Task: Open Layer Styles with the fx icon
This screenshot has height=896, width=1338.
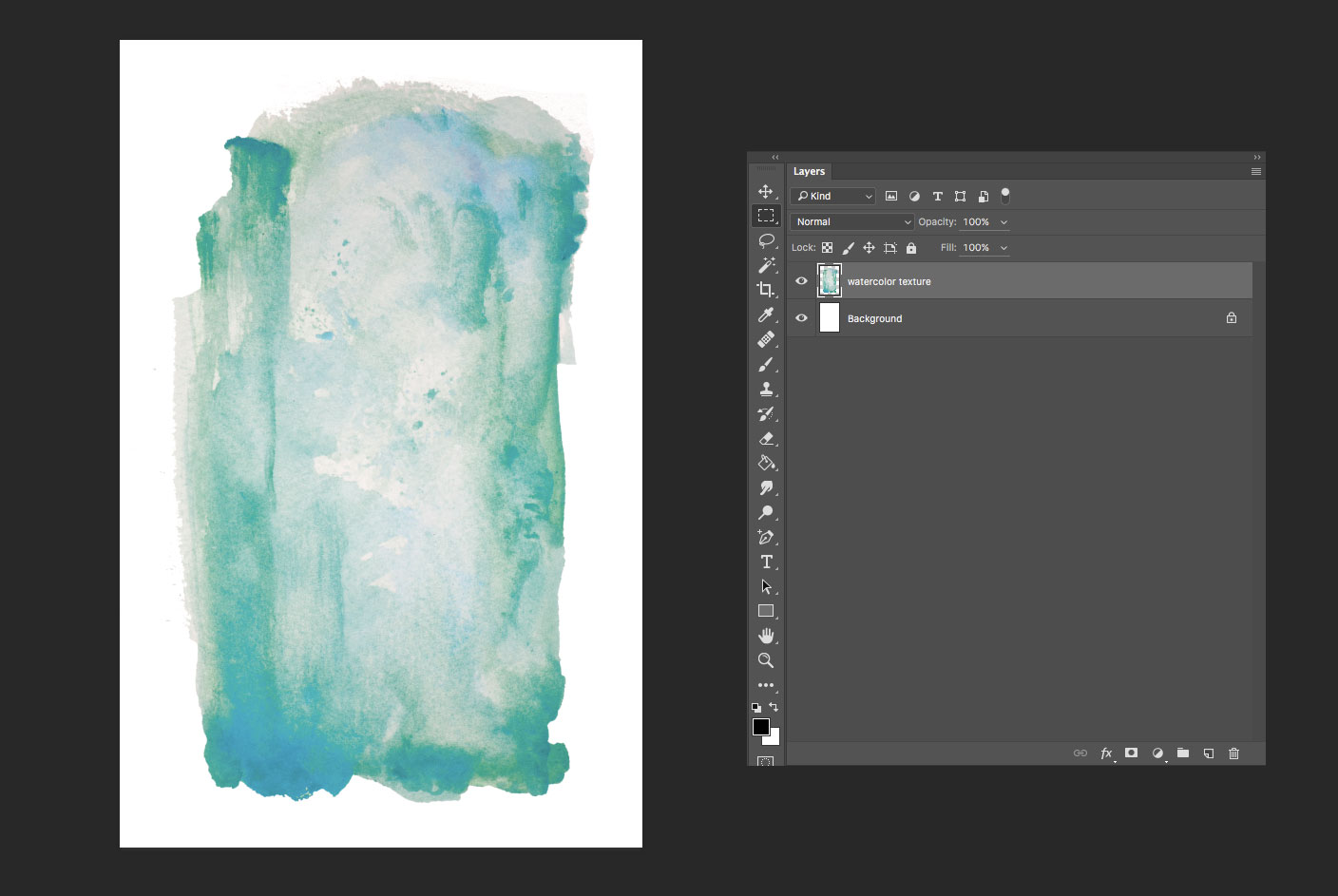Action: tap(1106, 753)
